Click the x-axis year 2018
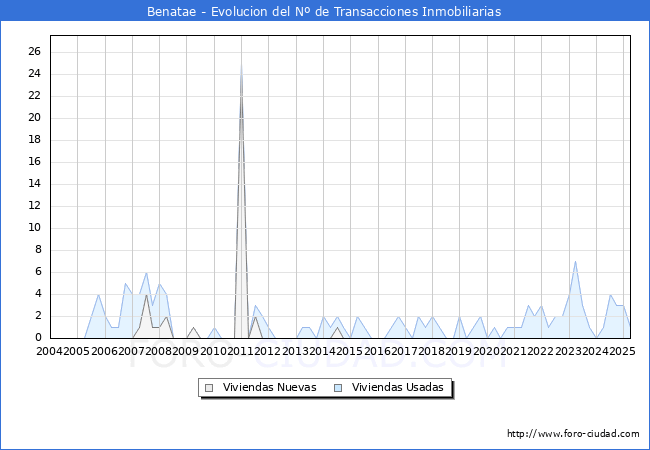Screen dimensions: 650x450 click(432, 351)
